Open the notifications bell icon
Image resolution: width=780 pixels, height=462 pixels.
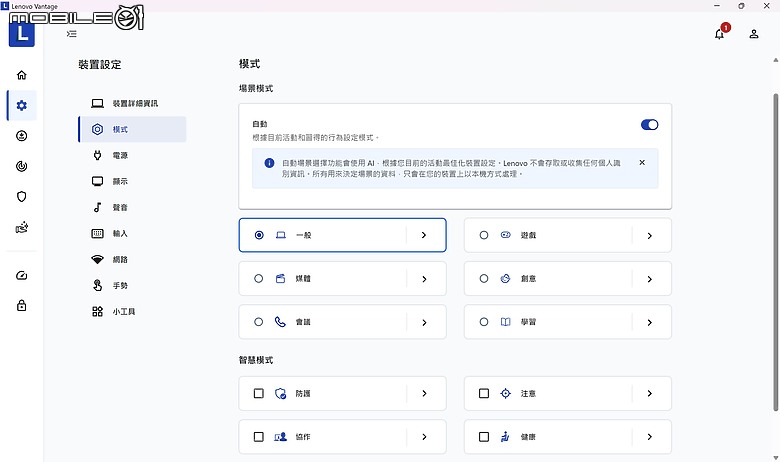719,34
